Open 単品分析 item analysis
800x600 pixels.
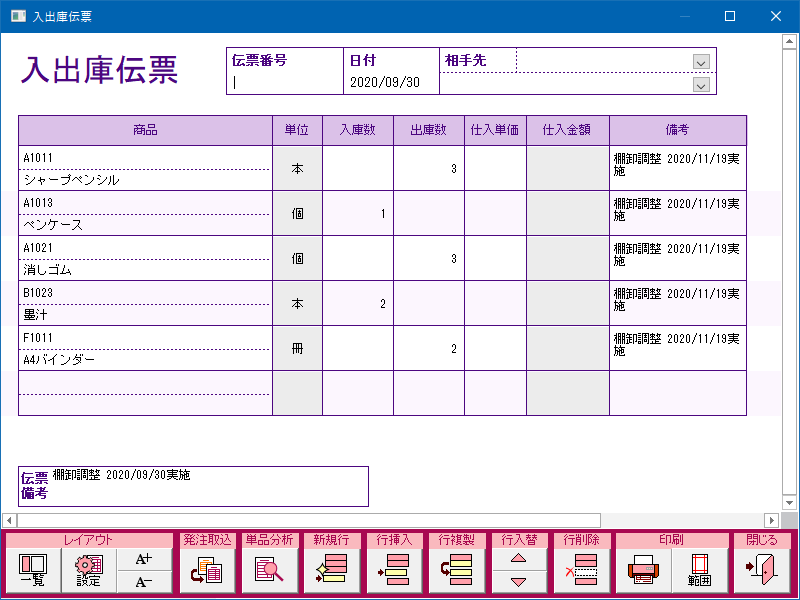(x=268, y=571)
